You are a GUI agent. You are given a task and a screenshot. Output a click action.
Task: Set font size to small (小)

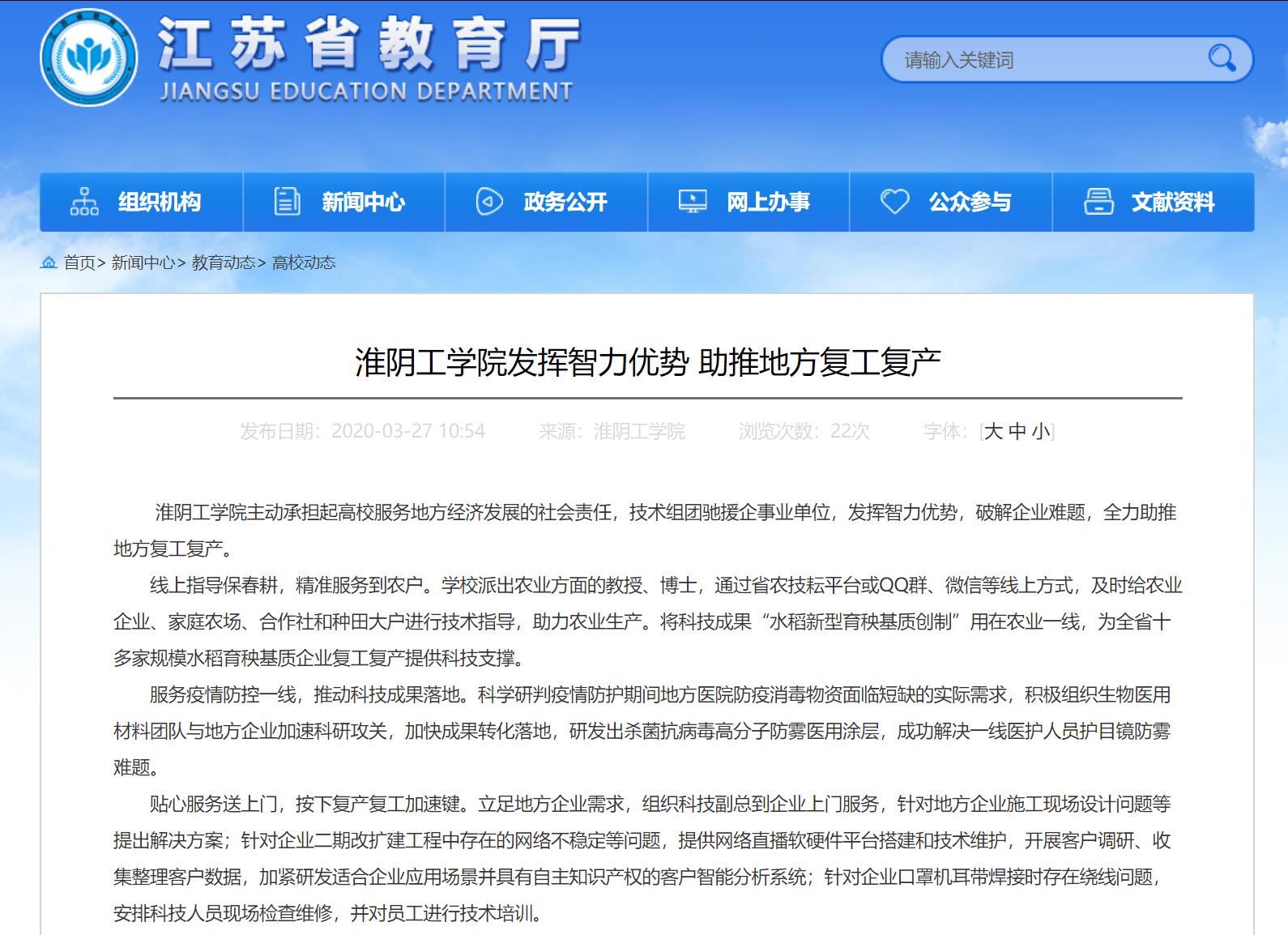point(1041,431)
